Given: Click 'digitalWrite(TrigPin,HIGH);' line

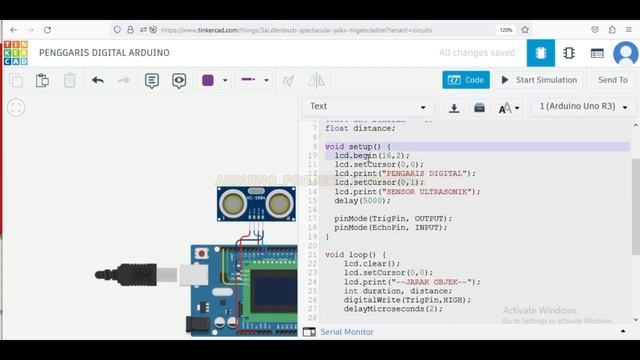Looking at the screenshot, I should 407,300.
